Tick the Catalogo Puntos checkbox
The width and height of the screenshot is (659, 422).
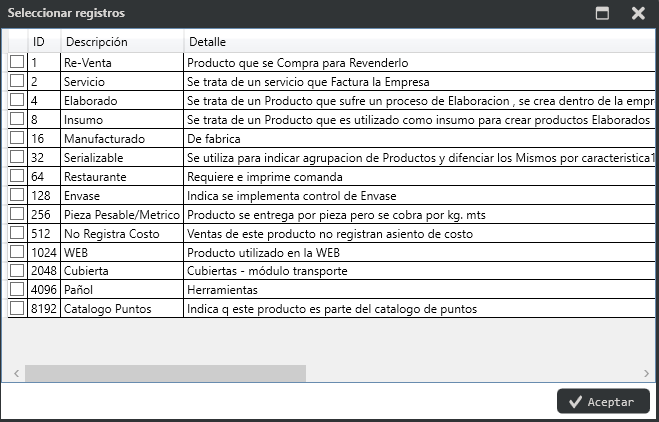pyautogui.click(x=17, y=308)
